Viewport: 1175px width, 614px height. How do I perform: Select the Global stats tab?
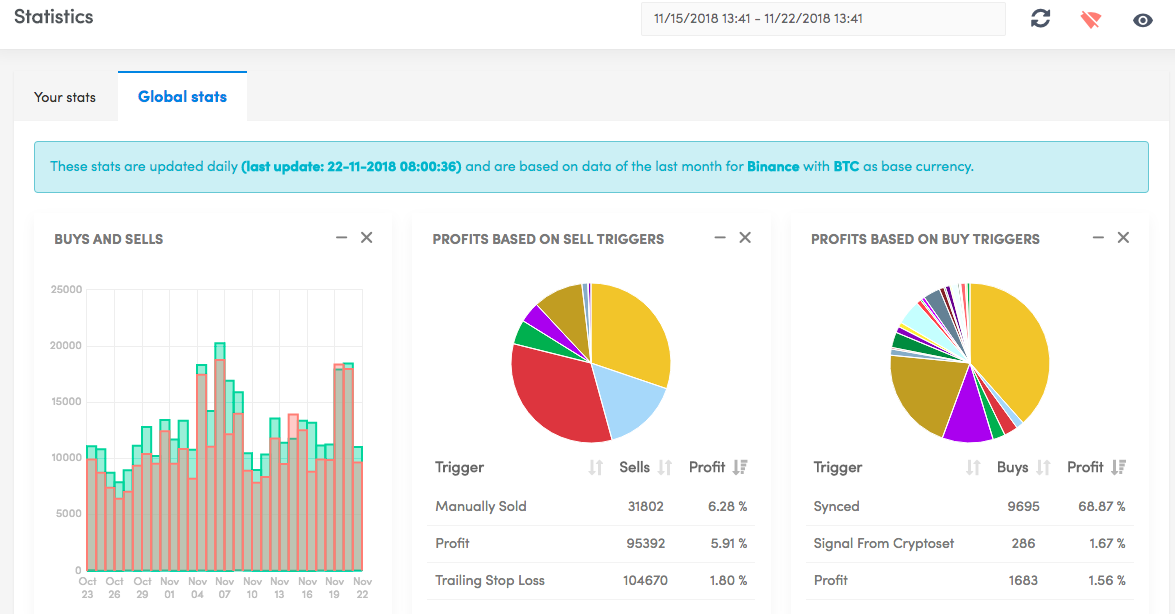182,97
